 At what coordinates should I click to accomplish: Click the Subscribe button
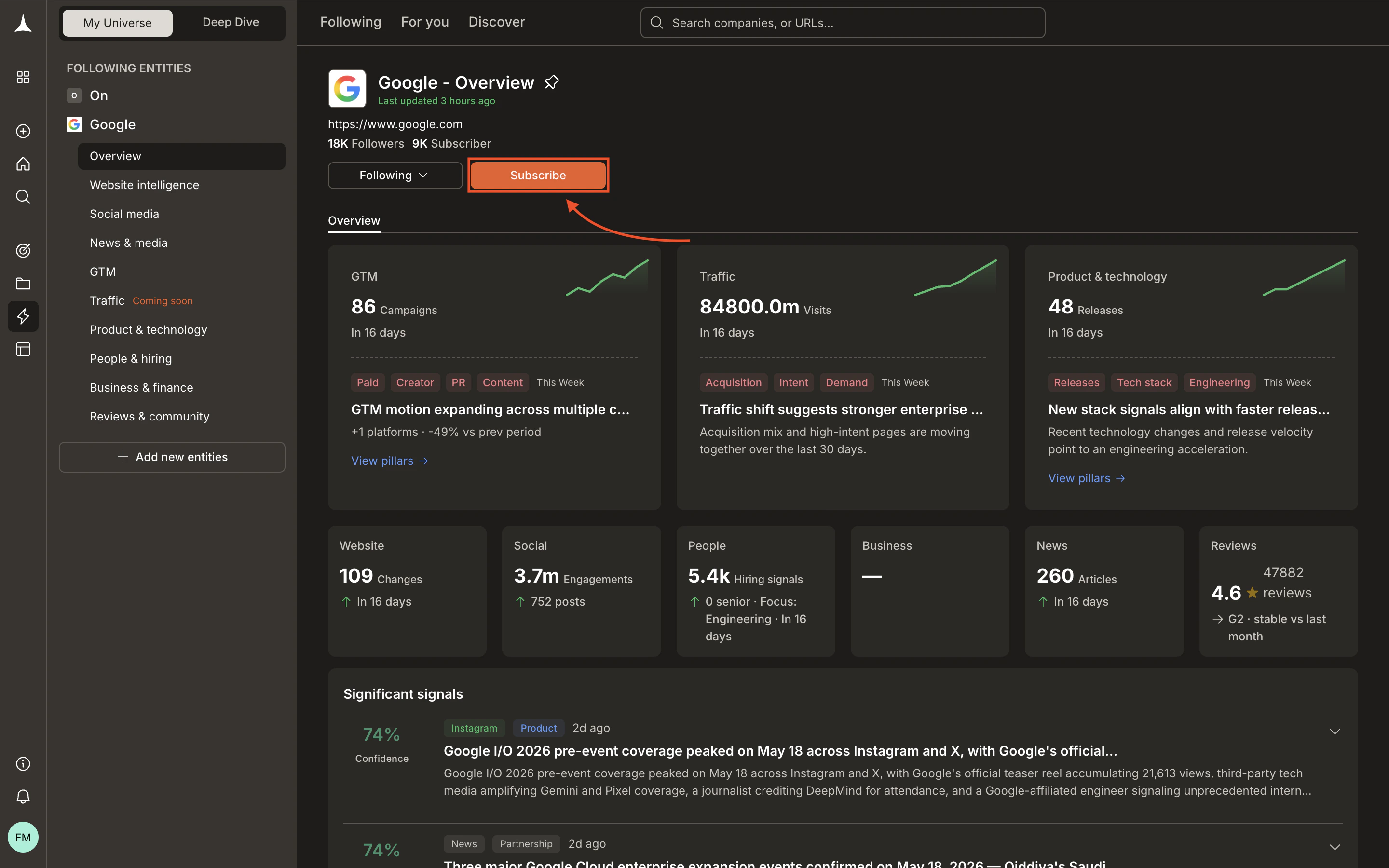click(x=538, y=175)
